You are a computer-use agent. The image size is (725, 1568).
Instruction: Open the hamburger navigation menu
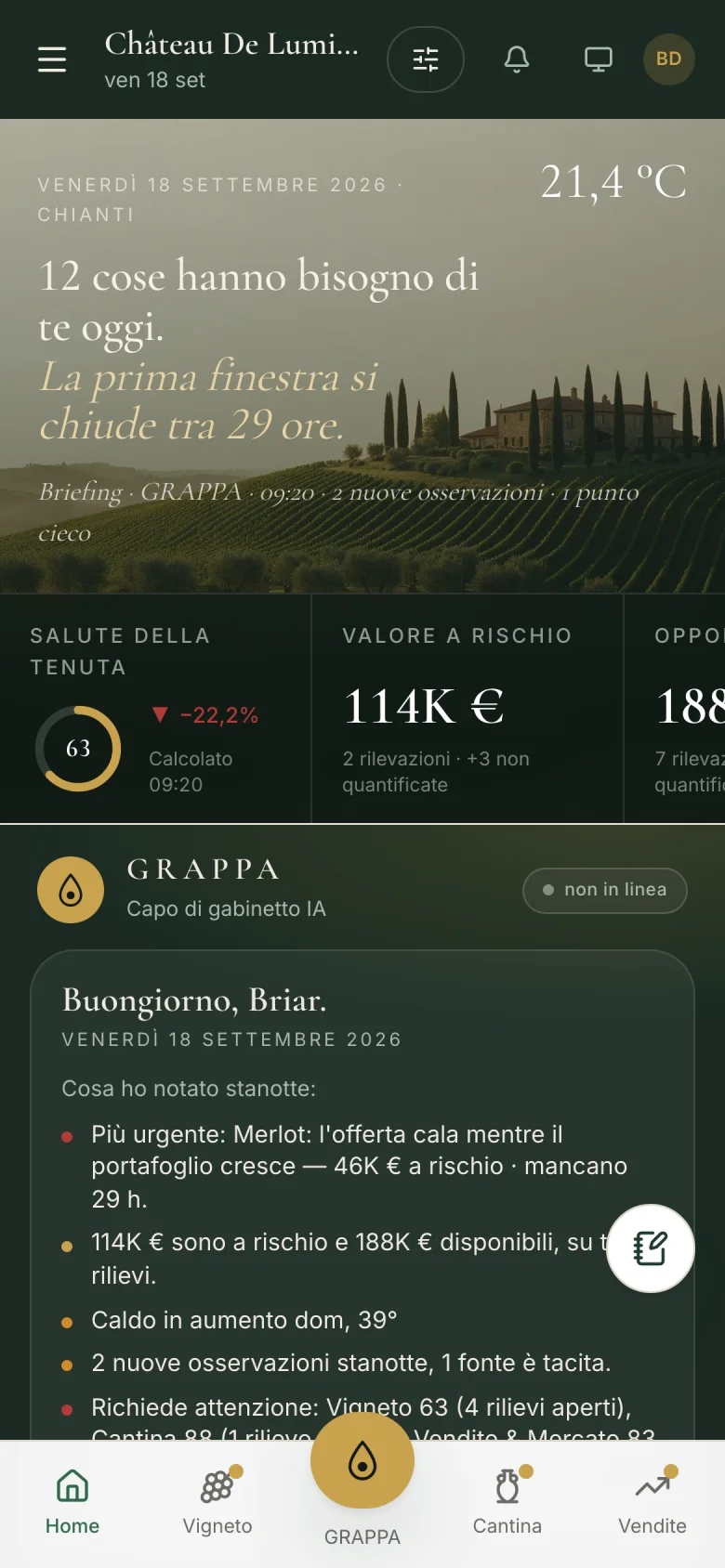click(52, 59)
